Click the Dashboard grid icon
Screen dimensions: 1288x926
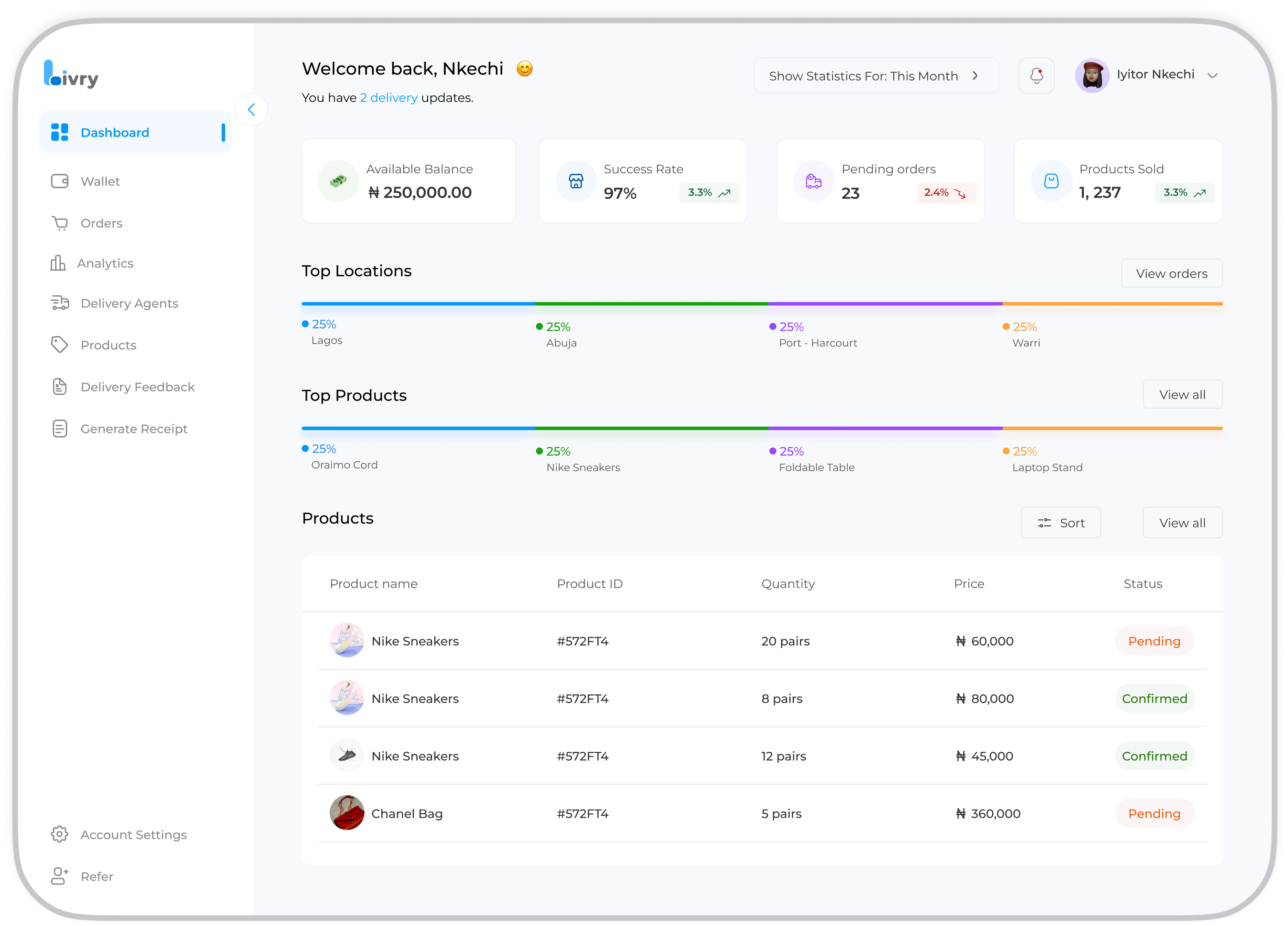click(x=60, y=132)
